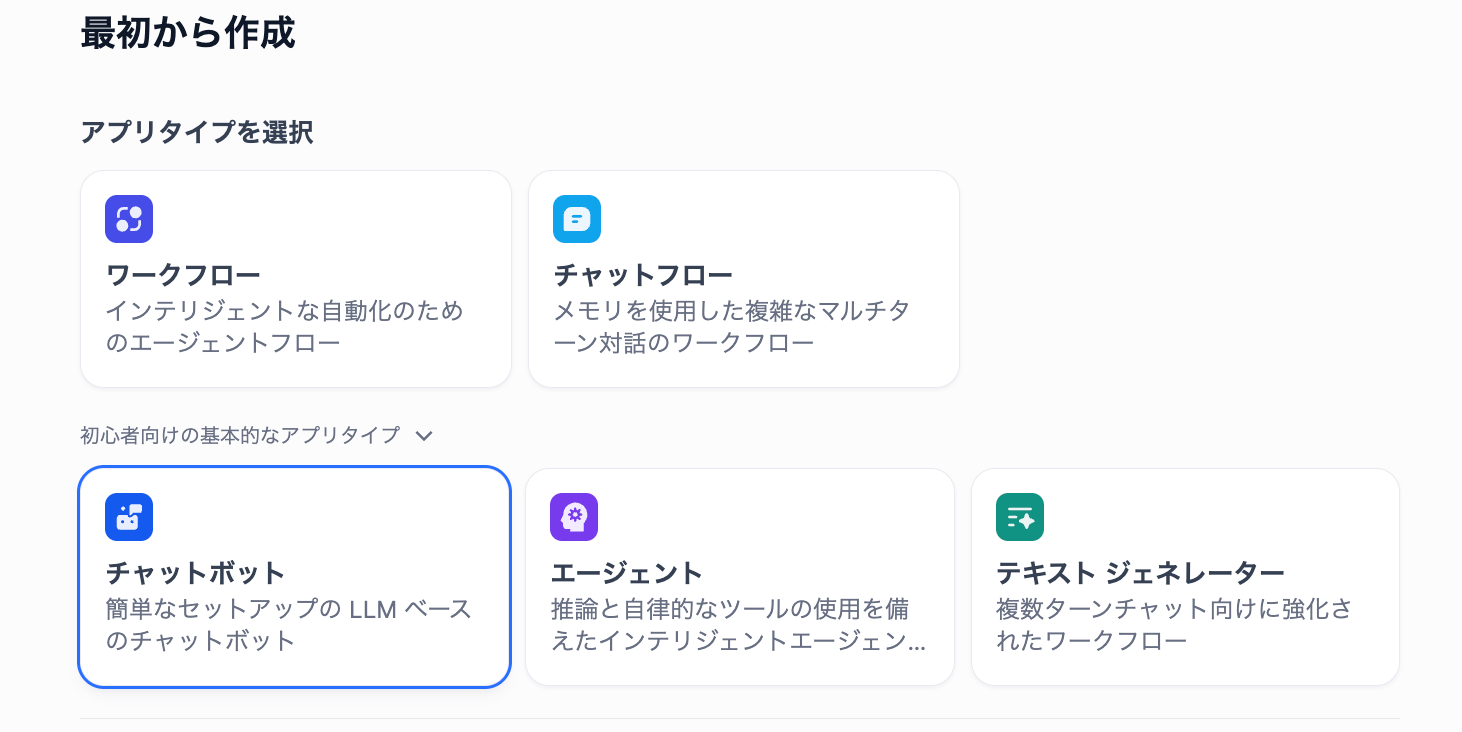The width and height of the screenshot is (1462, 732).
Task: Click the ワークフロー description about エージェントフロー
Action: click(285, 327)
